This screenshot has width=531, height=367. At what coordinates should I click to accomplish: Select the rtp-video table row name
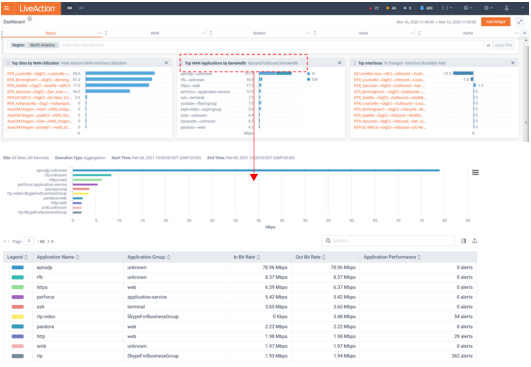tap(46, 317)
